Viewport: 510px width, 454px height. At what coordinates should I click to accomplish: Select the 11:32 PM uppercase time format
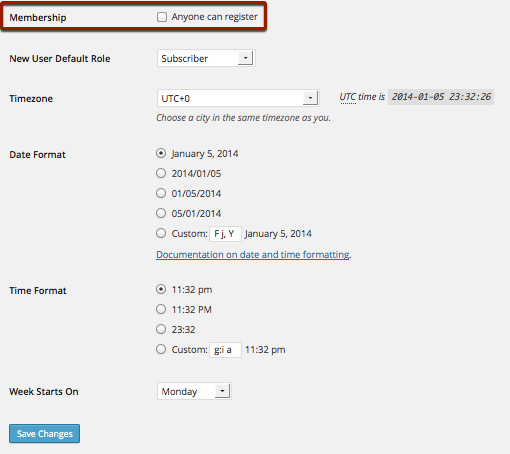tap(161, 309)
